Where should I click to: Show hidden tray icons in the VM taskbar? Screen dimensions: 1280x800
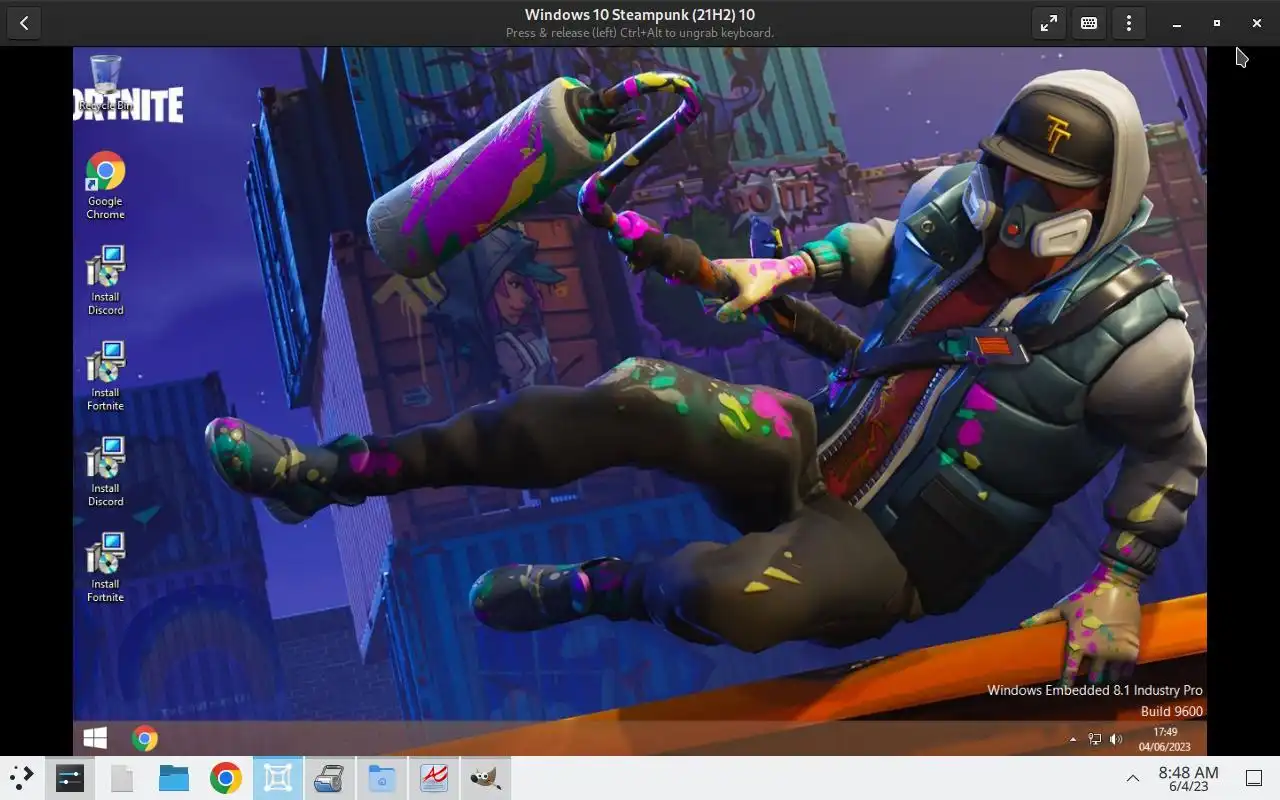pyautogui.click(x=1073, y=740)
